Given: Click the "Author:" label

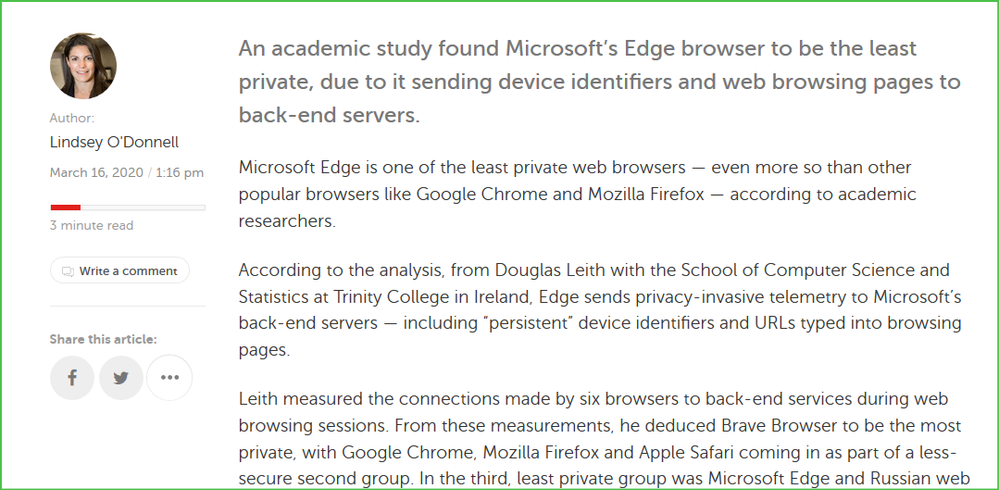Looking at the screenshot, I should tap(72, 118).
